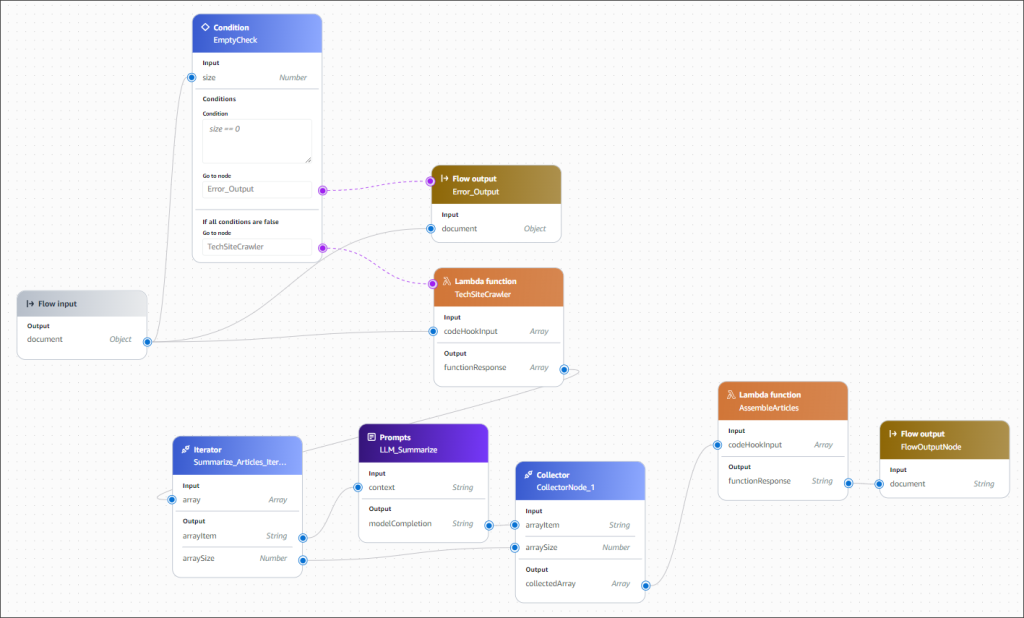Click the 'modelCompletion' output label

click(400, 524)
